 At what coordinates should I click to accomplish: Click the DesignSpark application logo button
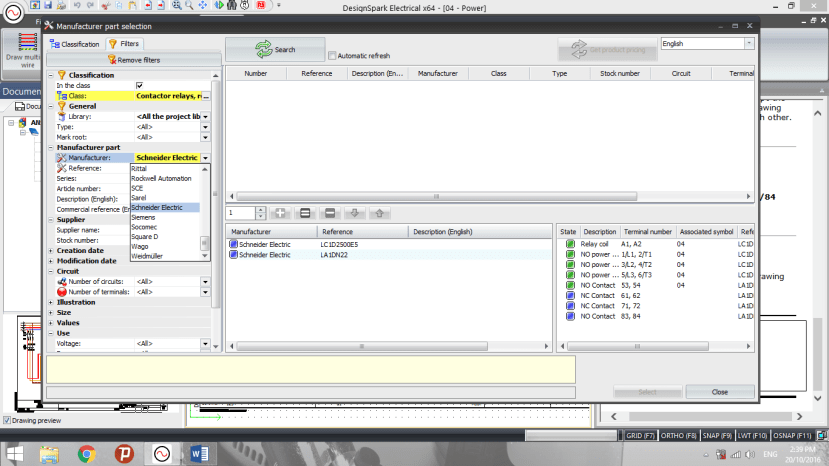13,13
